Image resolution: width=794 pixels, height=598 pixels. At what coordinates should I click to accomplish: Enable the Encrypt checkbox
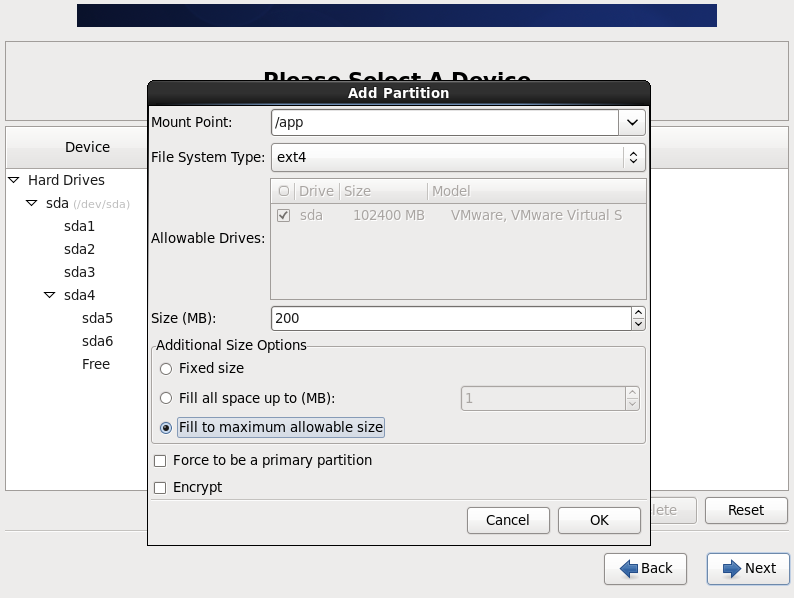click(160, 488)
